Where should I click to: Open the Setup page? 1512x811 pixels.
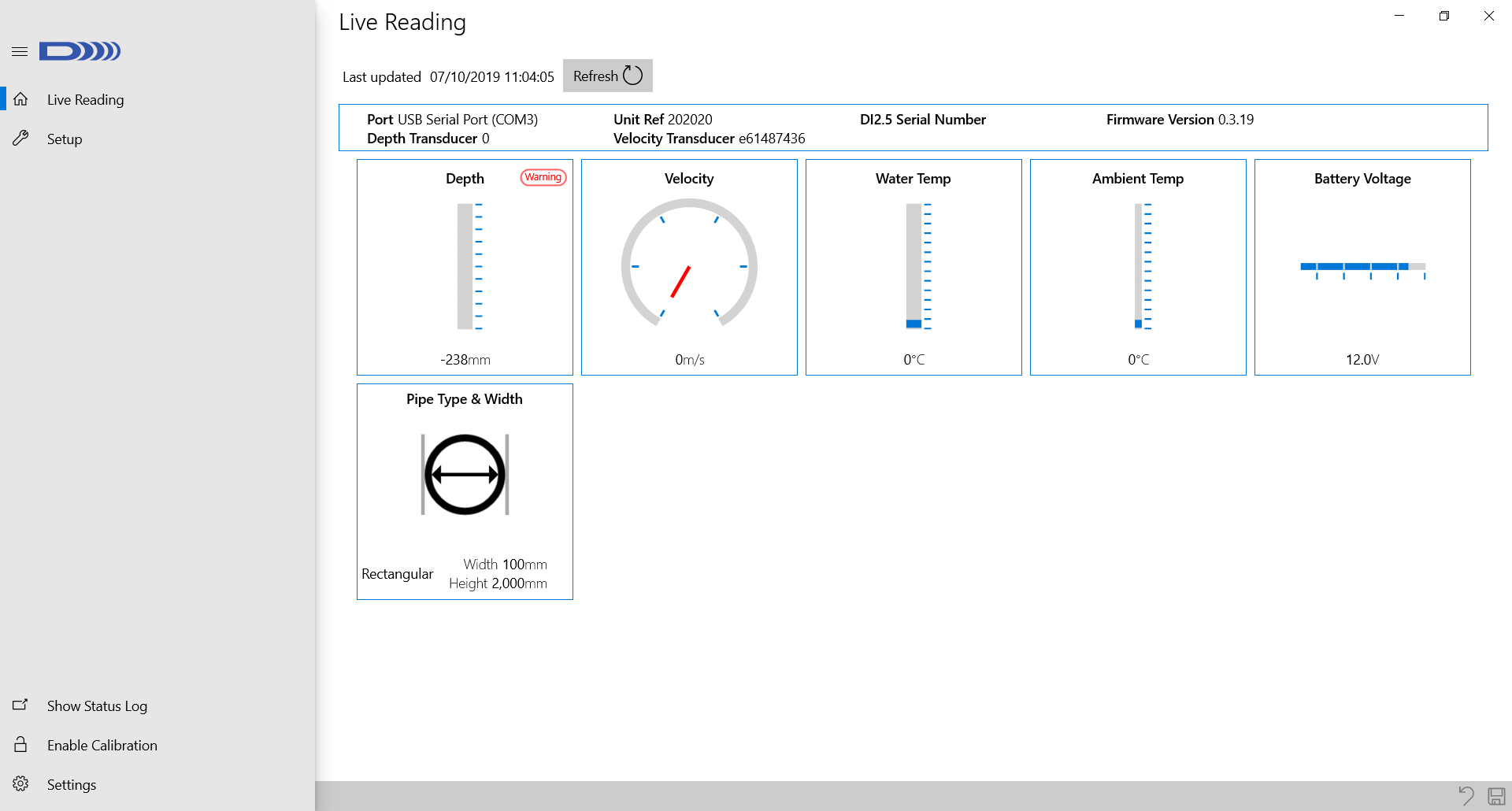coord(65,139)
